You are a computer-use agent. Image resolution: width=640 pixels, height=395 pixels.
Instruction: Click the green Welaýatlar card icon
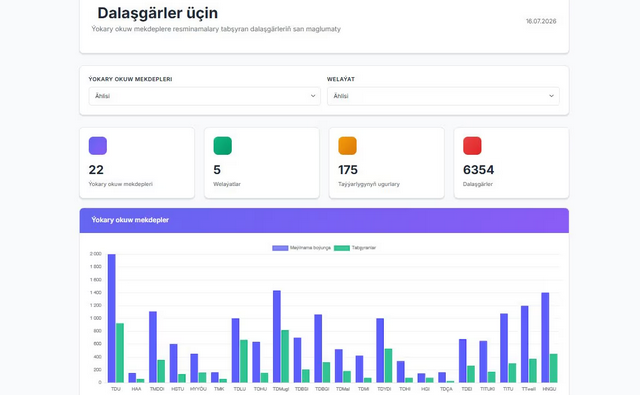222,146
